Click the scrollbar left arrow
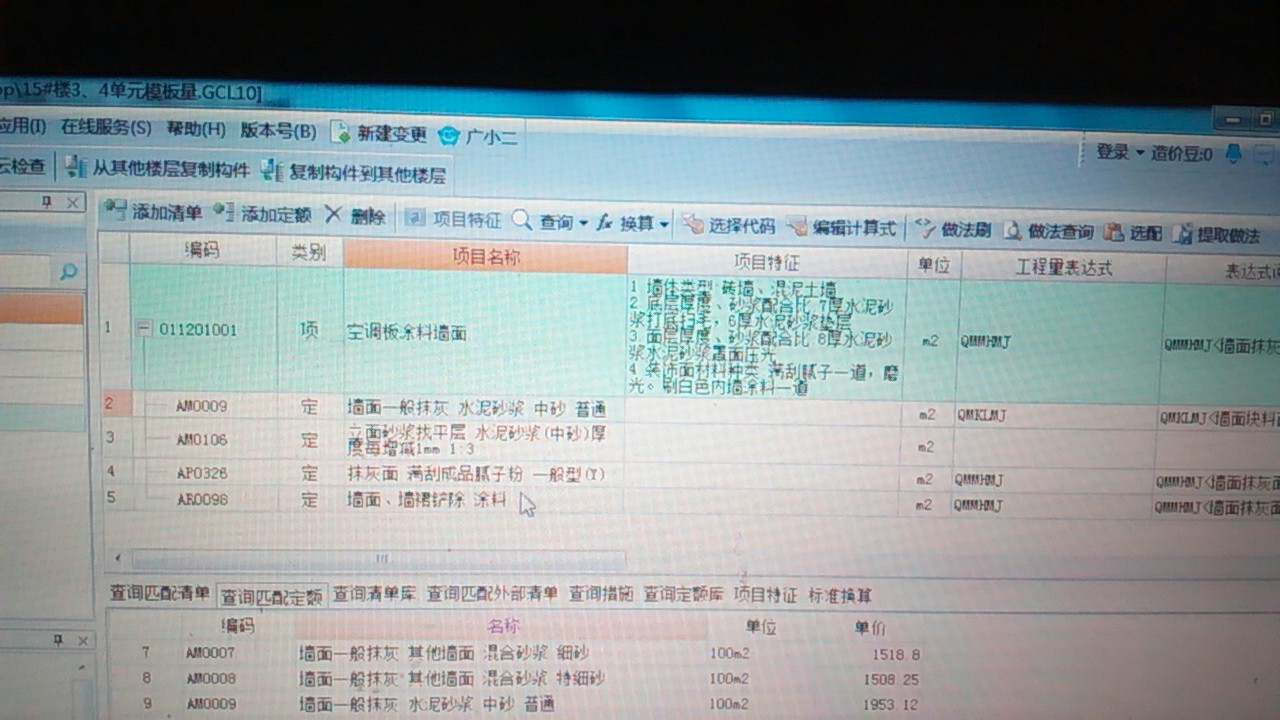 click(117, 557)
